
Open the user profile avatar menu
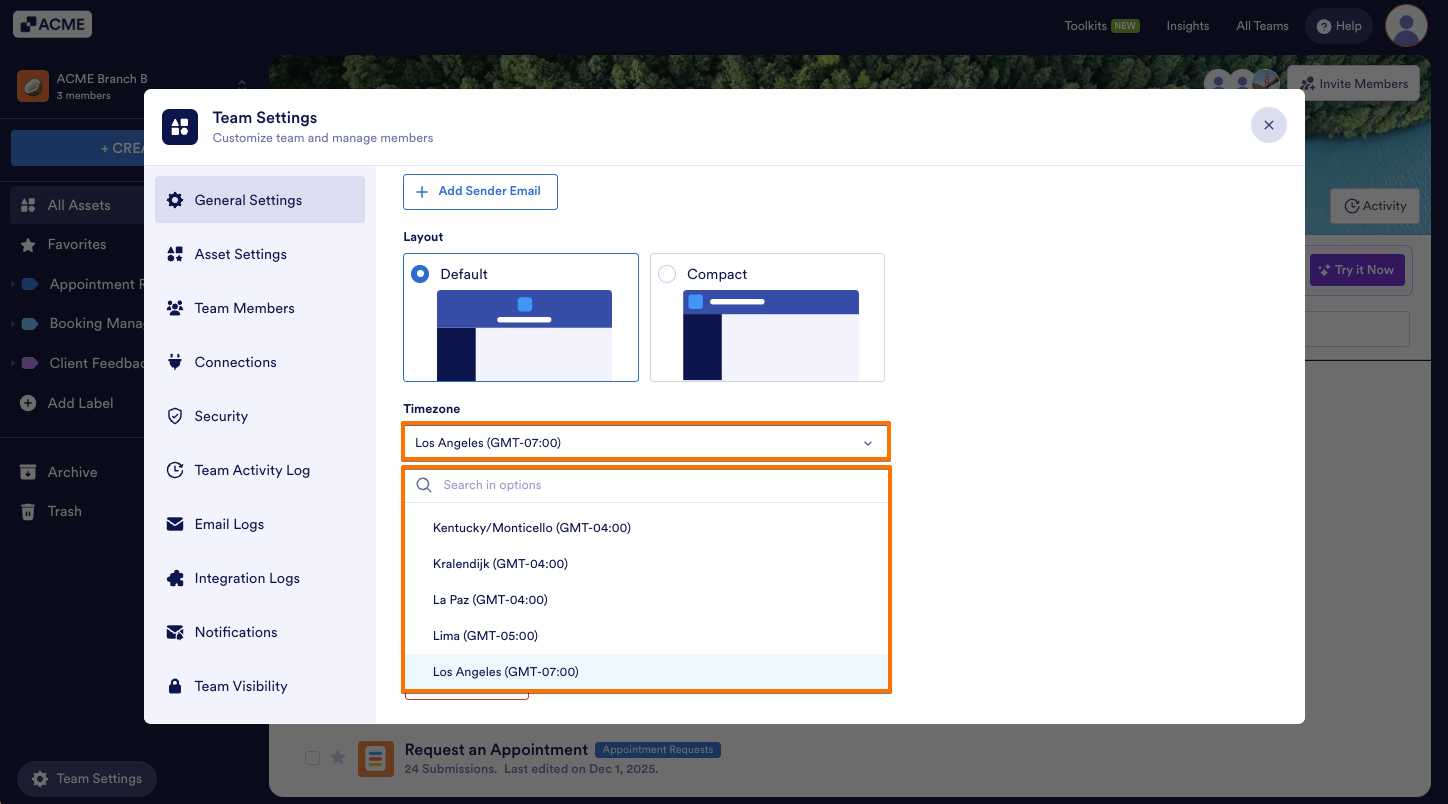[x=1406, y=26]
